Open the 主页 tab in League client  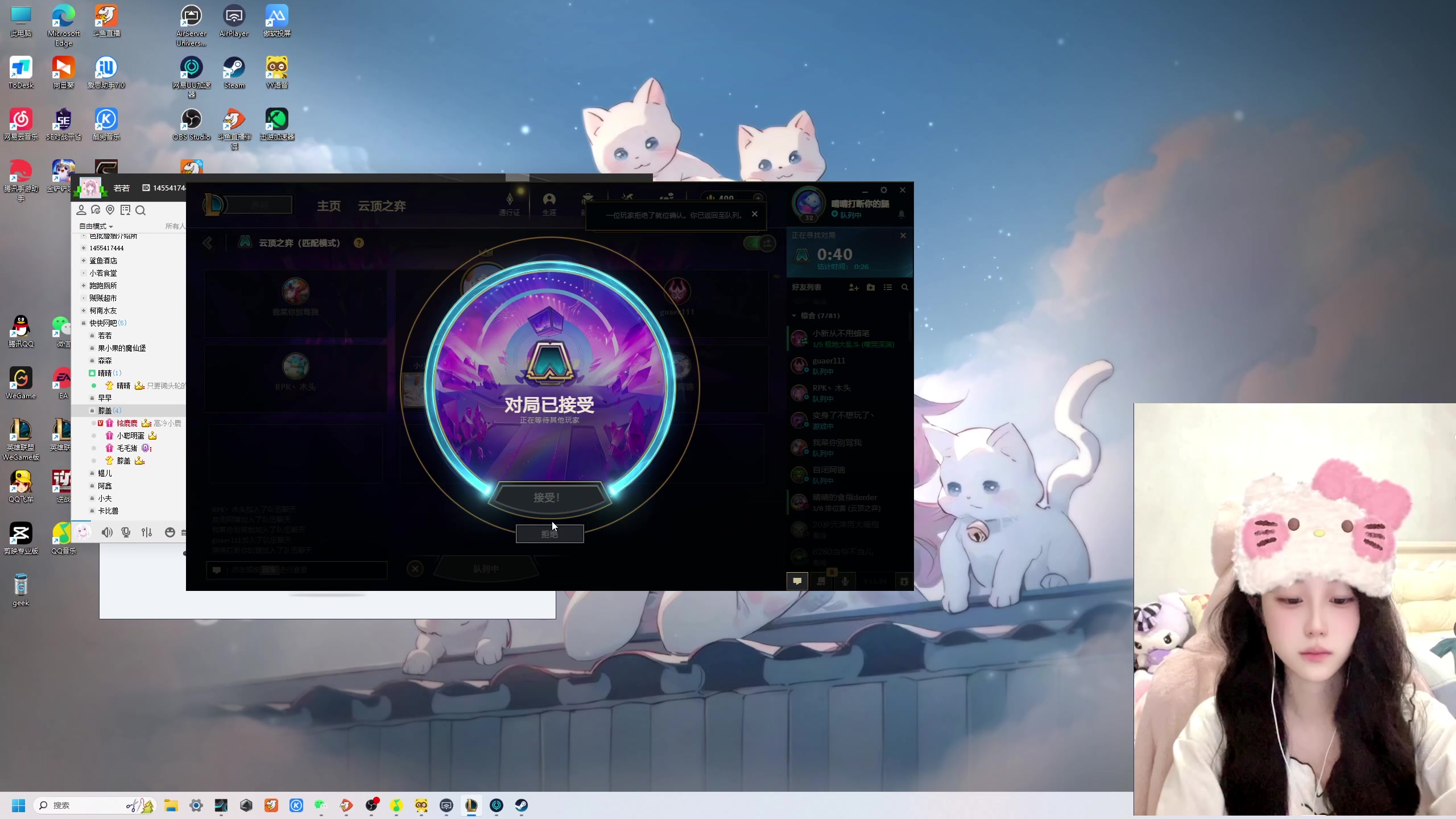coord(329,206)
